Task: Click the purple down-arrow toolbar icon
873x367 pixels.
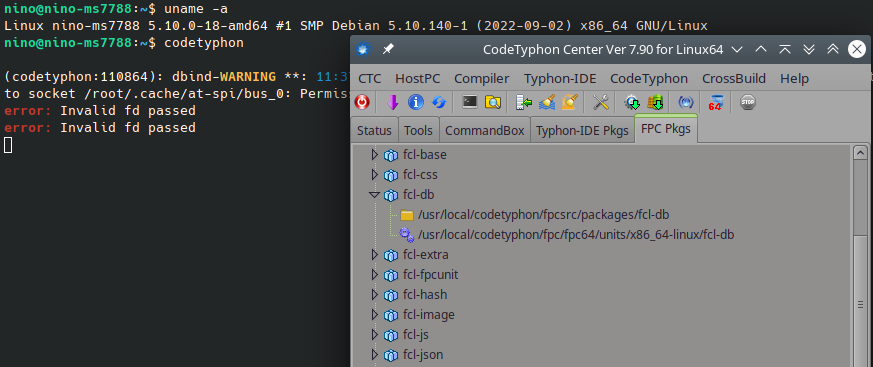Action: point(393,102)
